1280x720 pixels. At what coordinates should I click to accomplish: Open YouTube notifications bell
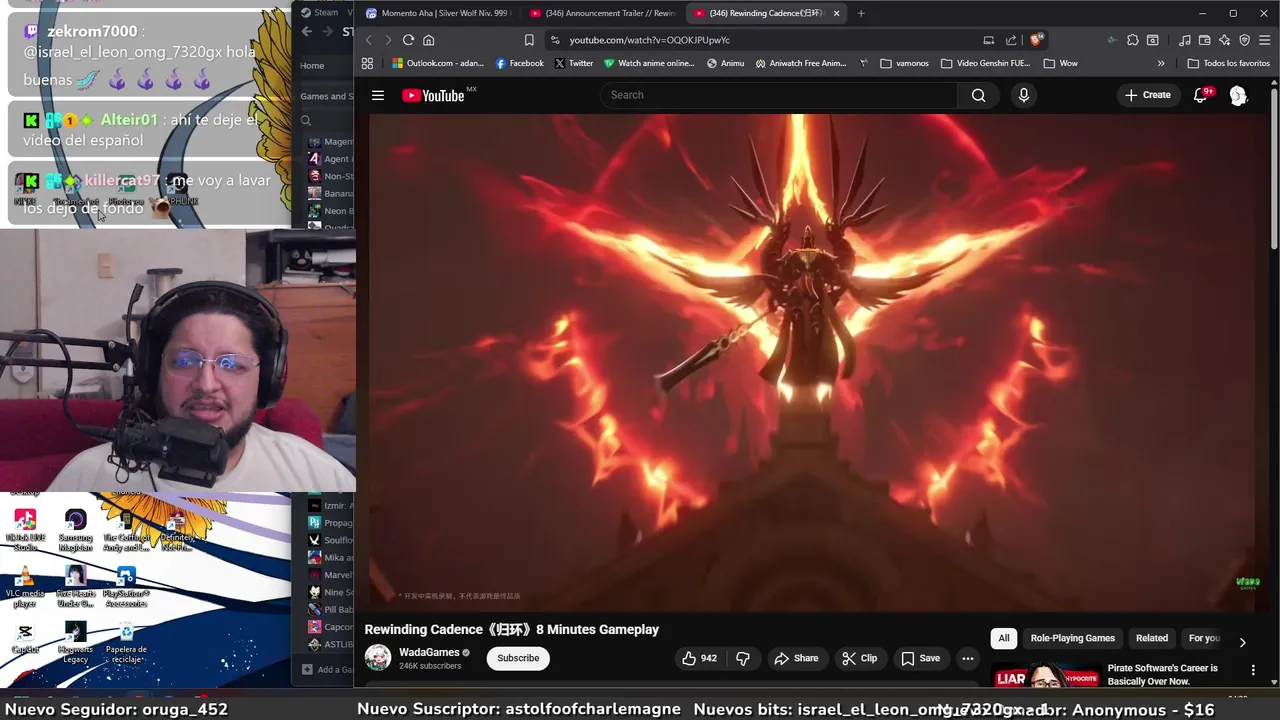pyautogui.click(x=1201, y=95)
